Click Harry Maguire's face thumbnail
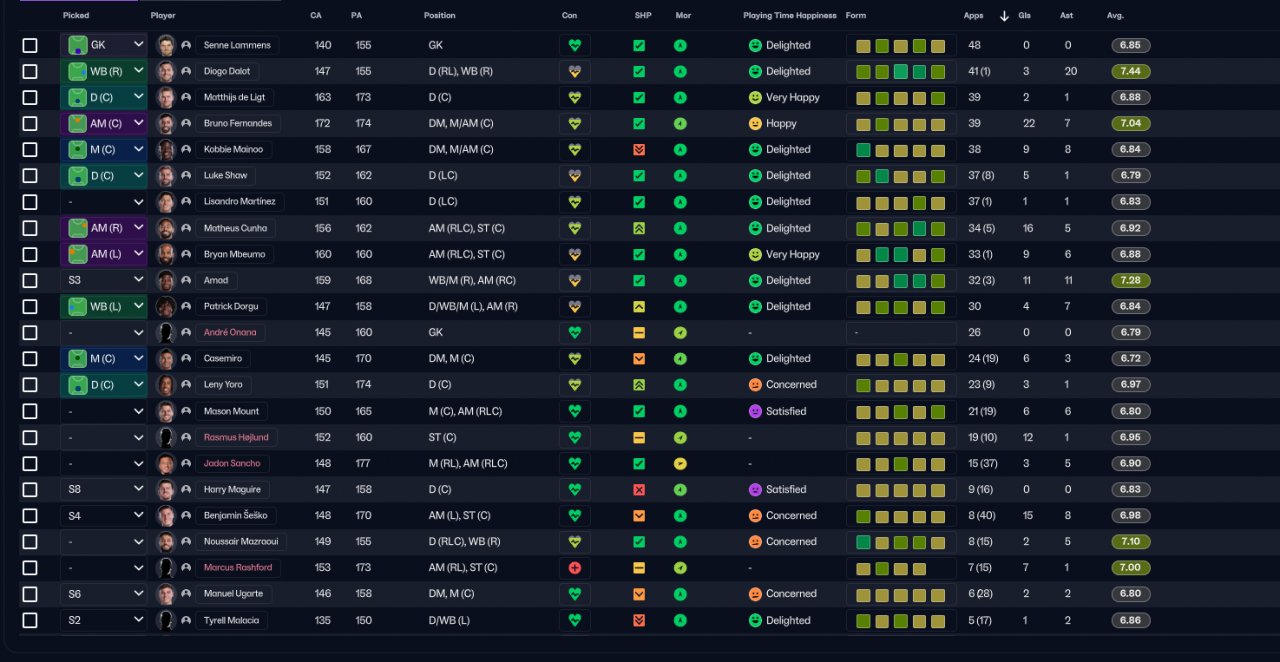The image size is (1280, 662). pyautogui.click(x=166, y=489)
